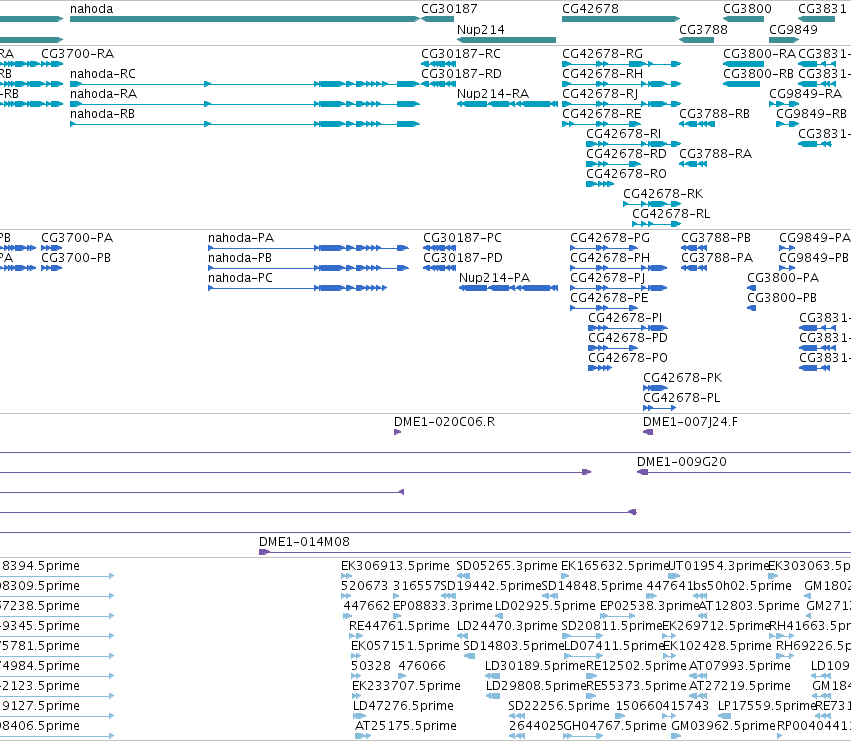Viewport: 851px width, 741px height.
Task: Open the CG42678-PI protein label
Action: tap(625, 318)
